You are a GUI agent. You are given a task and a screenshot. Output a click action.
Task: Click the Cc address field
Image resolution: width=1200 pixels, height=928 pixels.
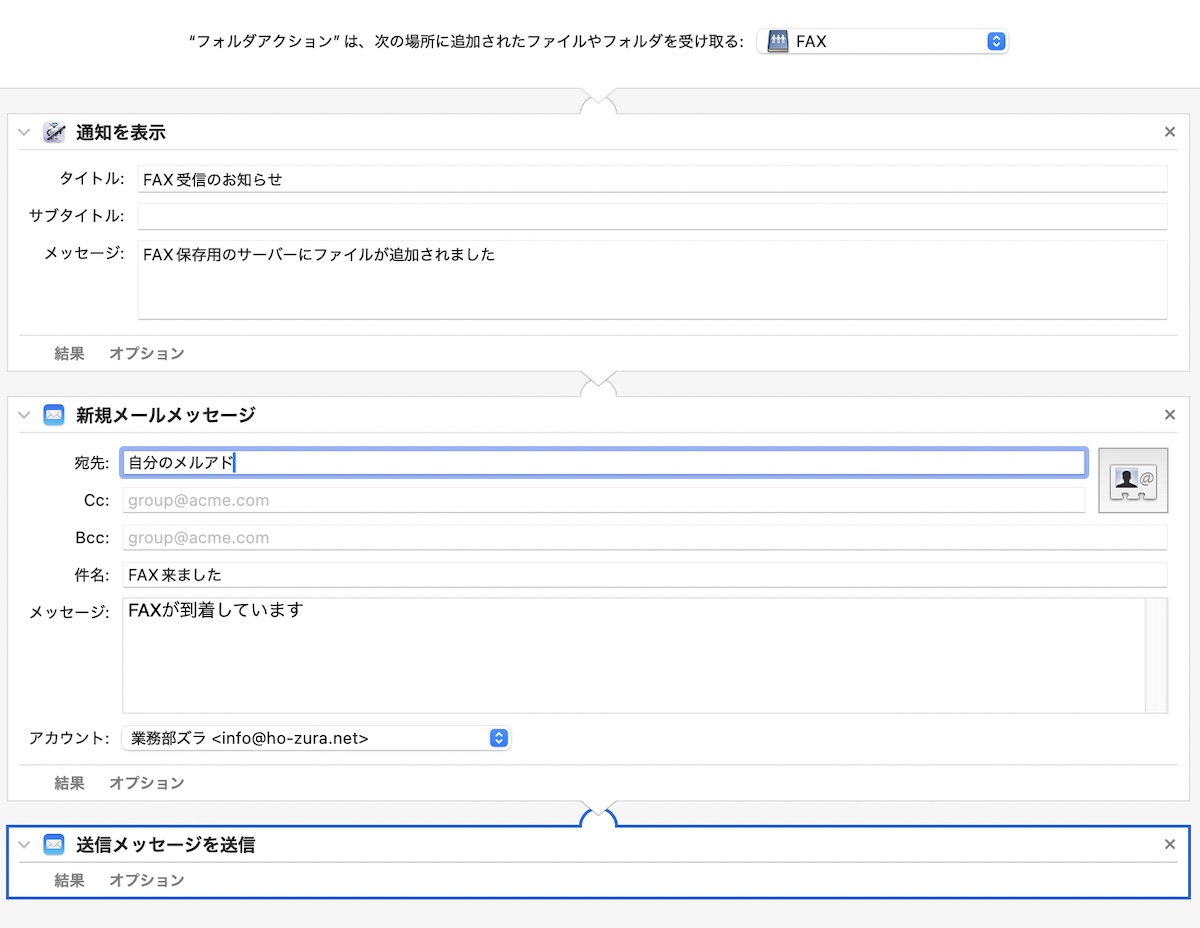(x=603, y=500)
